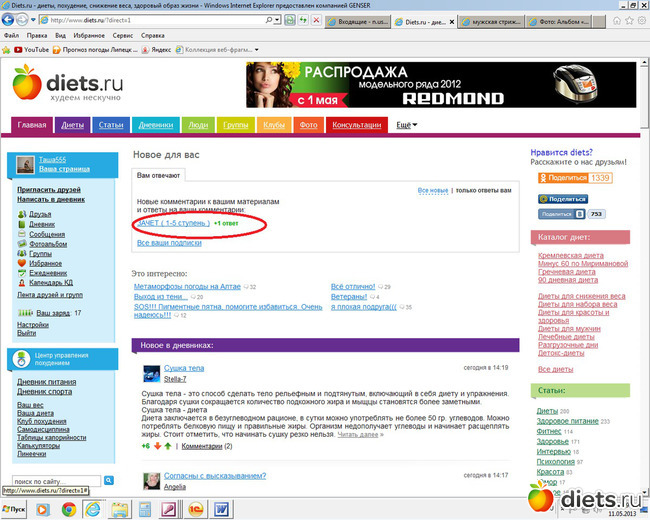Switch to the Дневники navigation tab
This screenshot has height=520, width=650.
click(x=154, y=125)
